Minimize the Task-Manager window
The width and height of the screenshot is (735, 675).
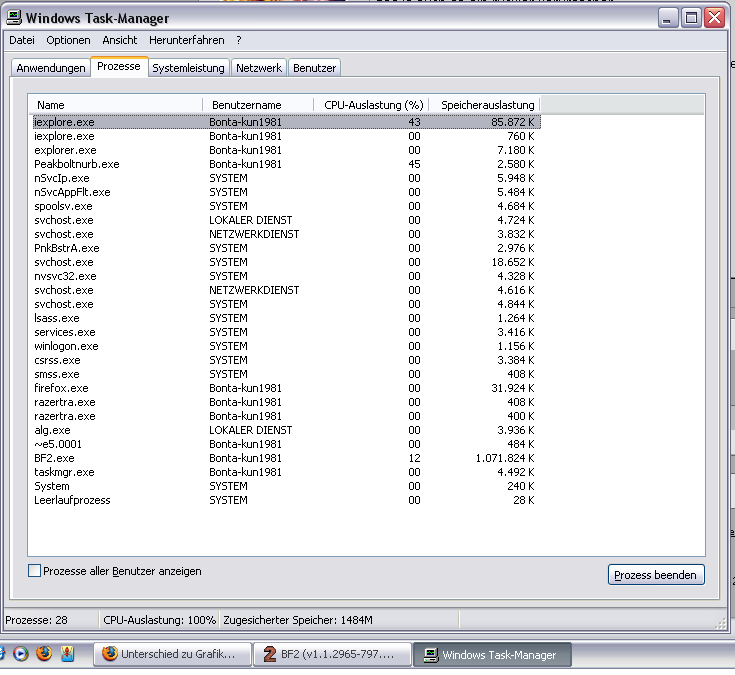coord(668,18)
